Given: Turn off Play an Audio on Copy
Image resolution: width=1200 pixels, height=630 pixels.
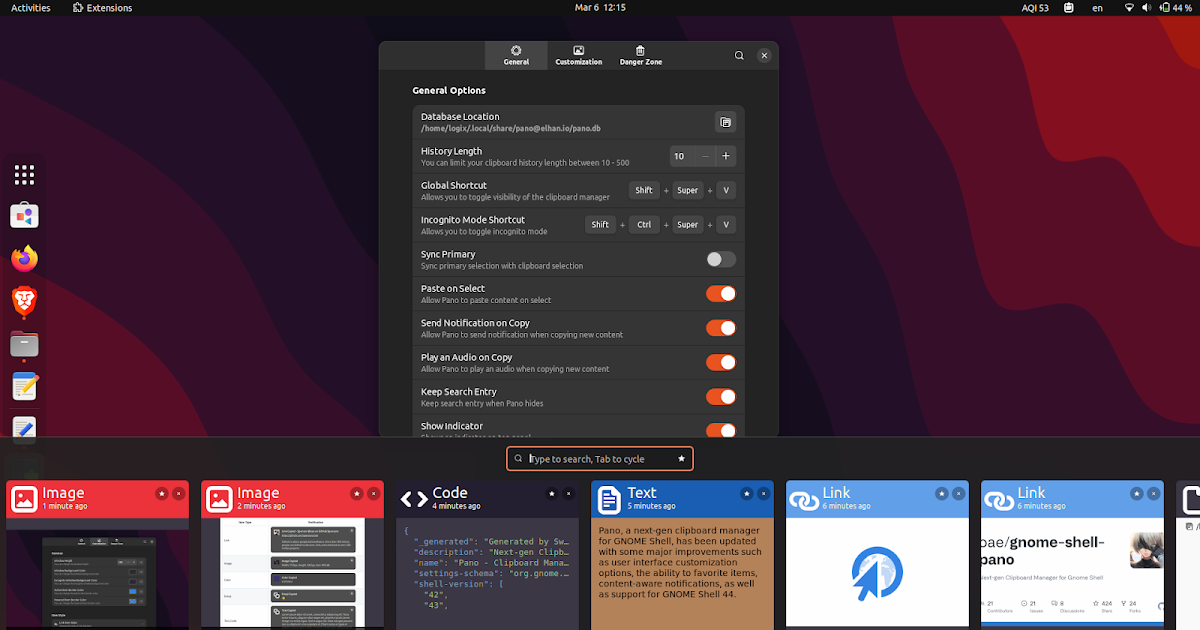Looking at the screenshot, I should [721, 362].
